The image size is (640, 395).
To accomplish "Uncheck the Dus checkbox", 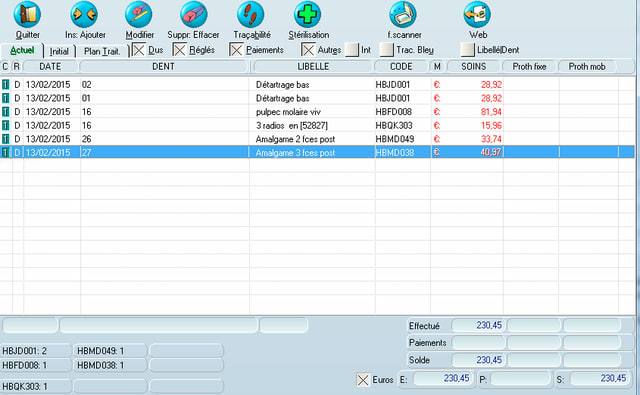I will (139, 50).
